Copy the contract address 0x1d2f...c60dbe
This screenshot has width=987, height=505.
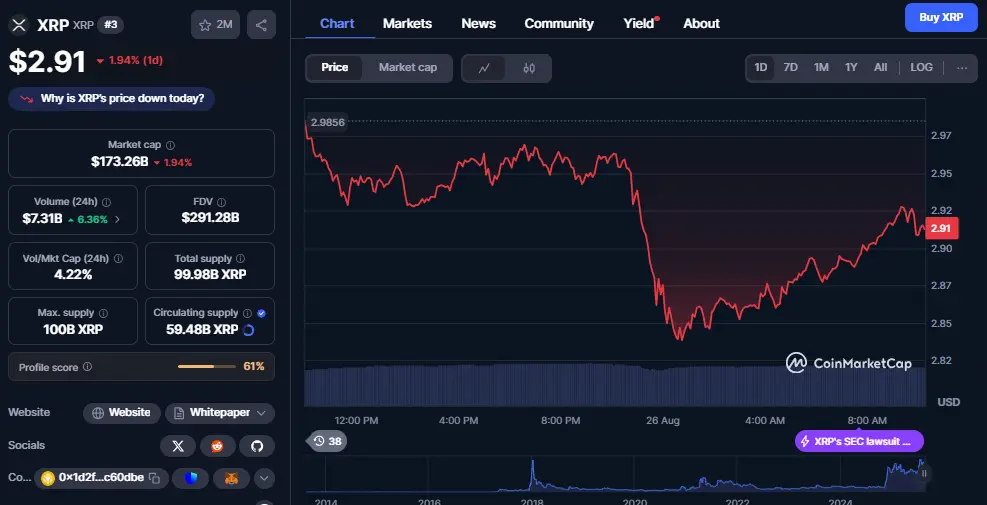coord(154,479)
